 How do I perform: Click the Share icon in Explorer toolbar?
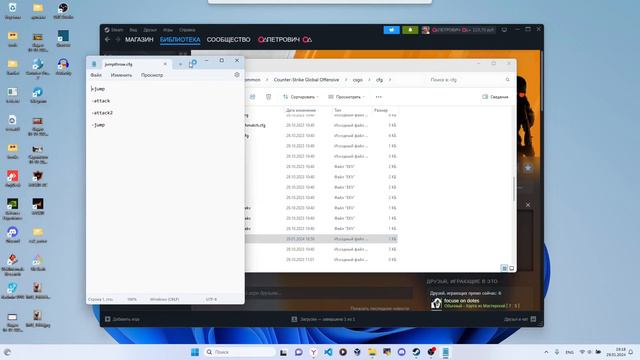pyautogui.click(x=252, y=97)
